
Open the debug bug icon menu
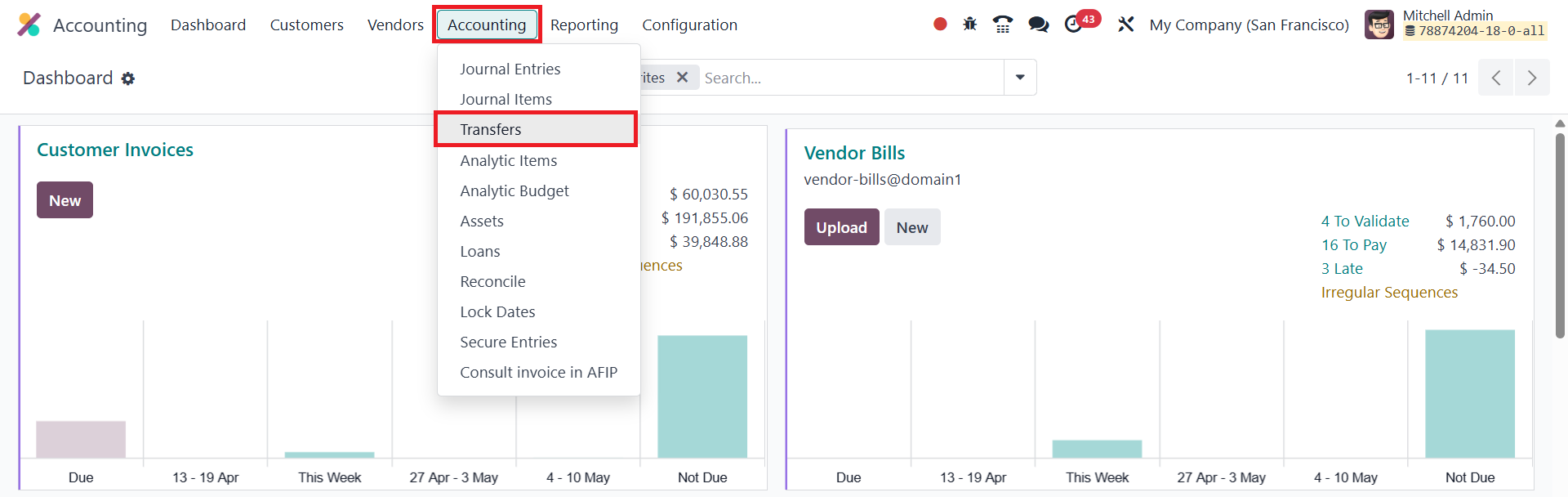coord(970,25)
